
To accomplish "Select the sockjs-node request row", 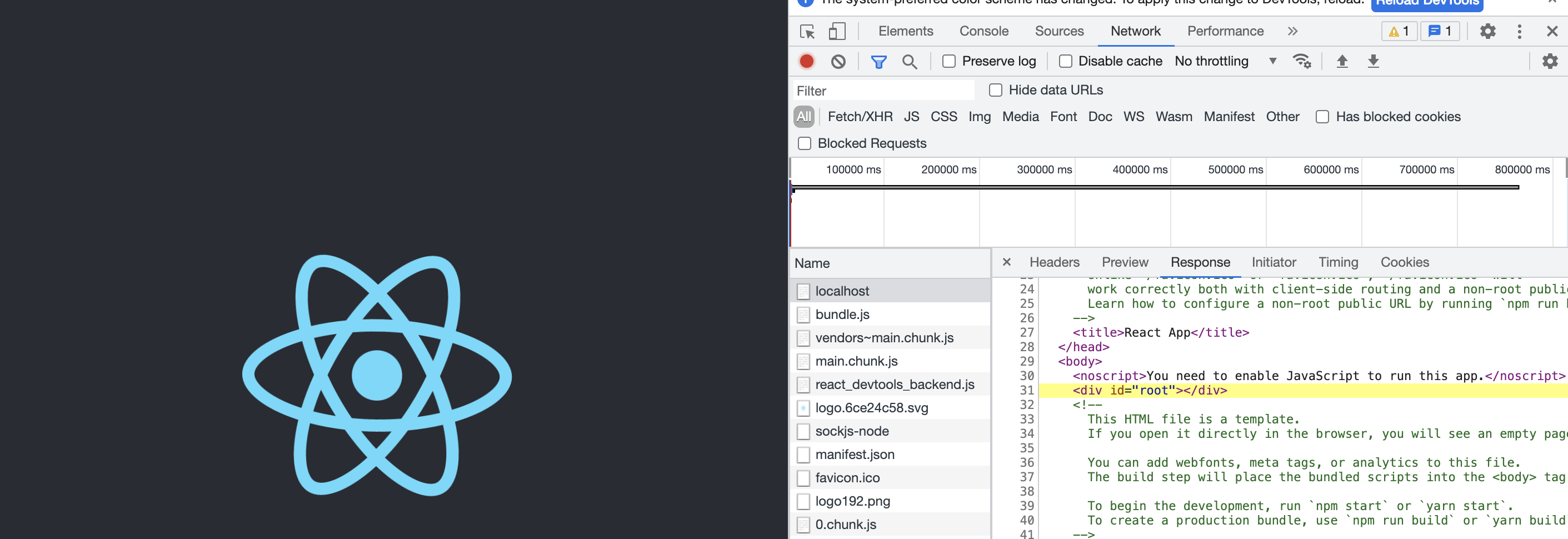I will click(x=890, y=431).
